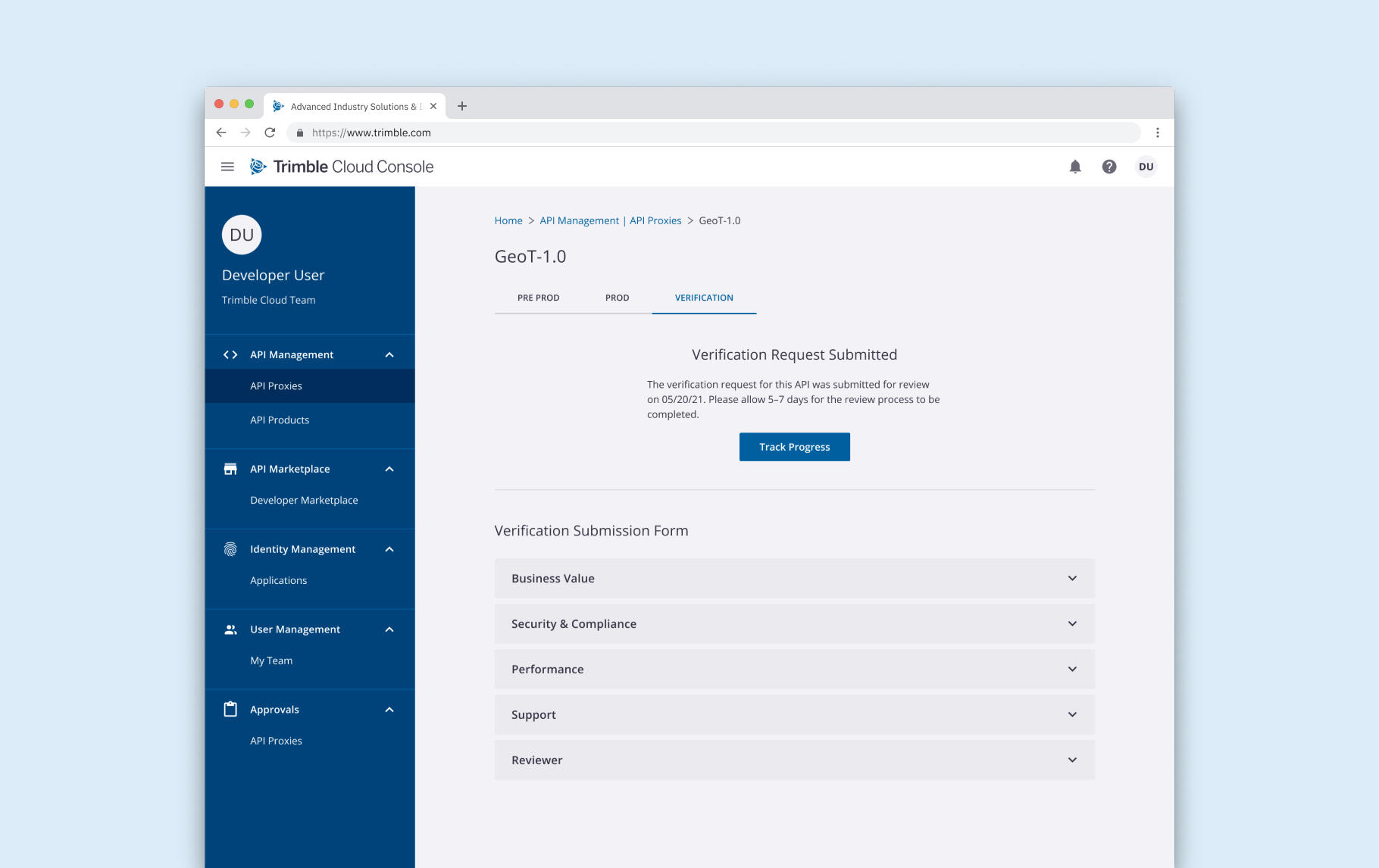
Task: Open the browser three-dot menu
Action: [x=1157, y=133]
